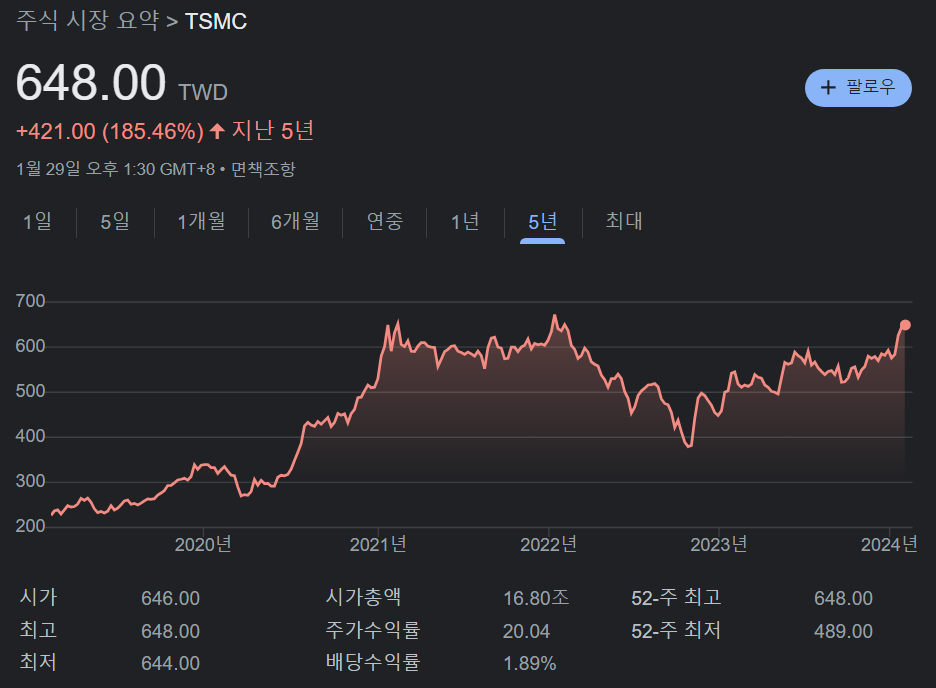The image size is (936, 688).
Task: Click the 주가수익률 value 20.04
Action: [x=526, y=631]
